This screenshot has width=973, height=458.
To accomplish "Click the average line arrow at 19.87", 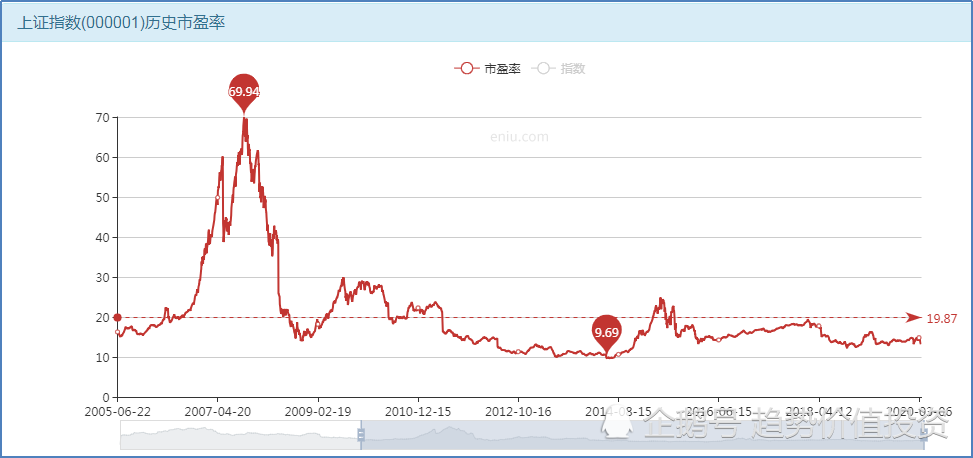I will pyautogui.click(x=913, y=318).
